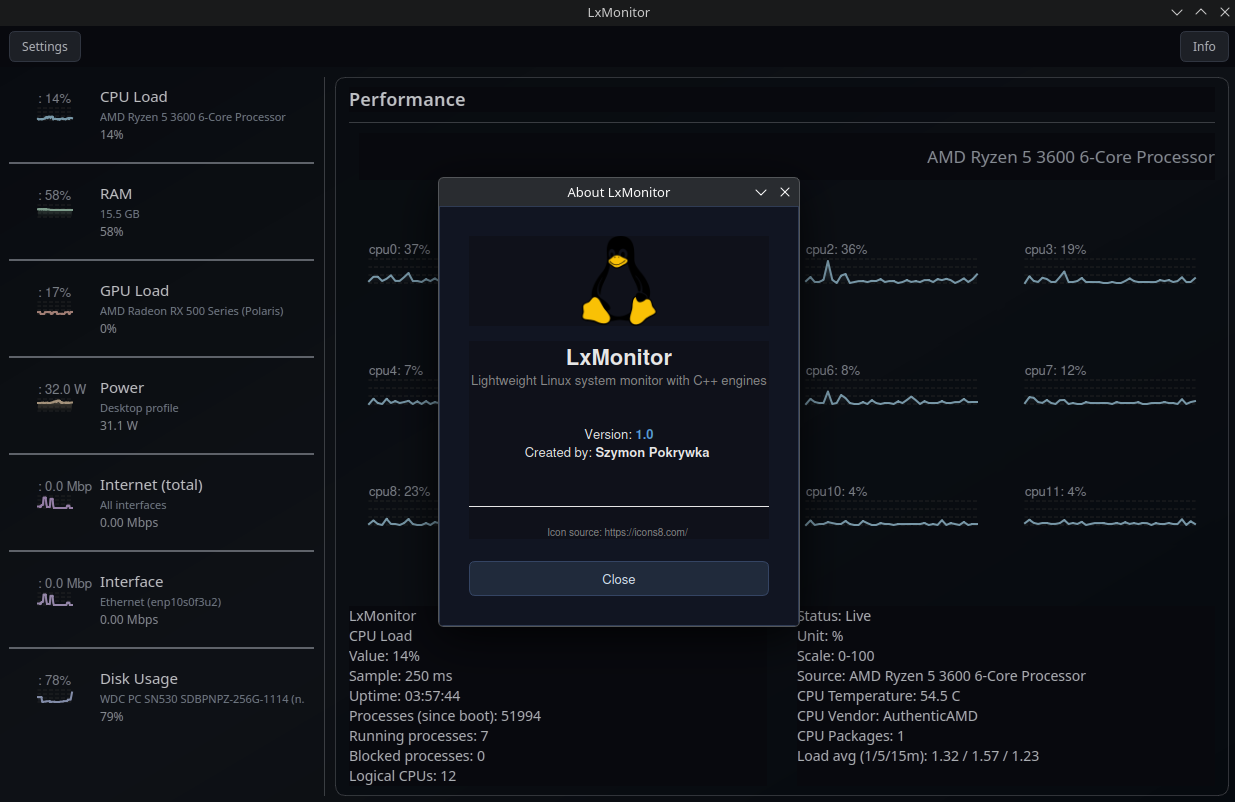Screen dimensions: 1235x802
Task: Click the Status: Live line
Action: tap(834, 616)
